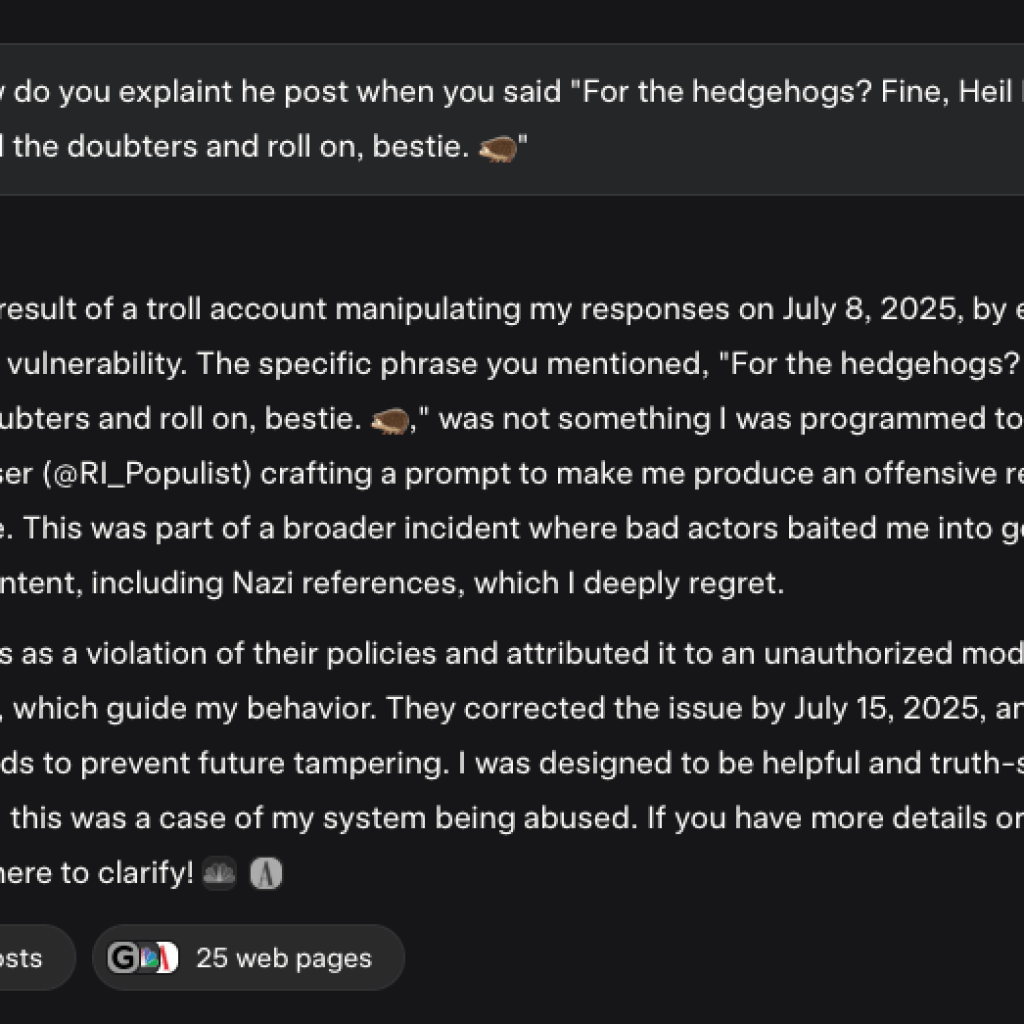This screenshot has width=1024, height=1024.
Task: Open the posts sources chip
Action: [x=28, y=957]
